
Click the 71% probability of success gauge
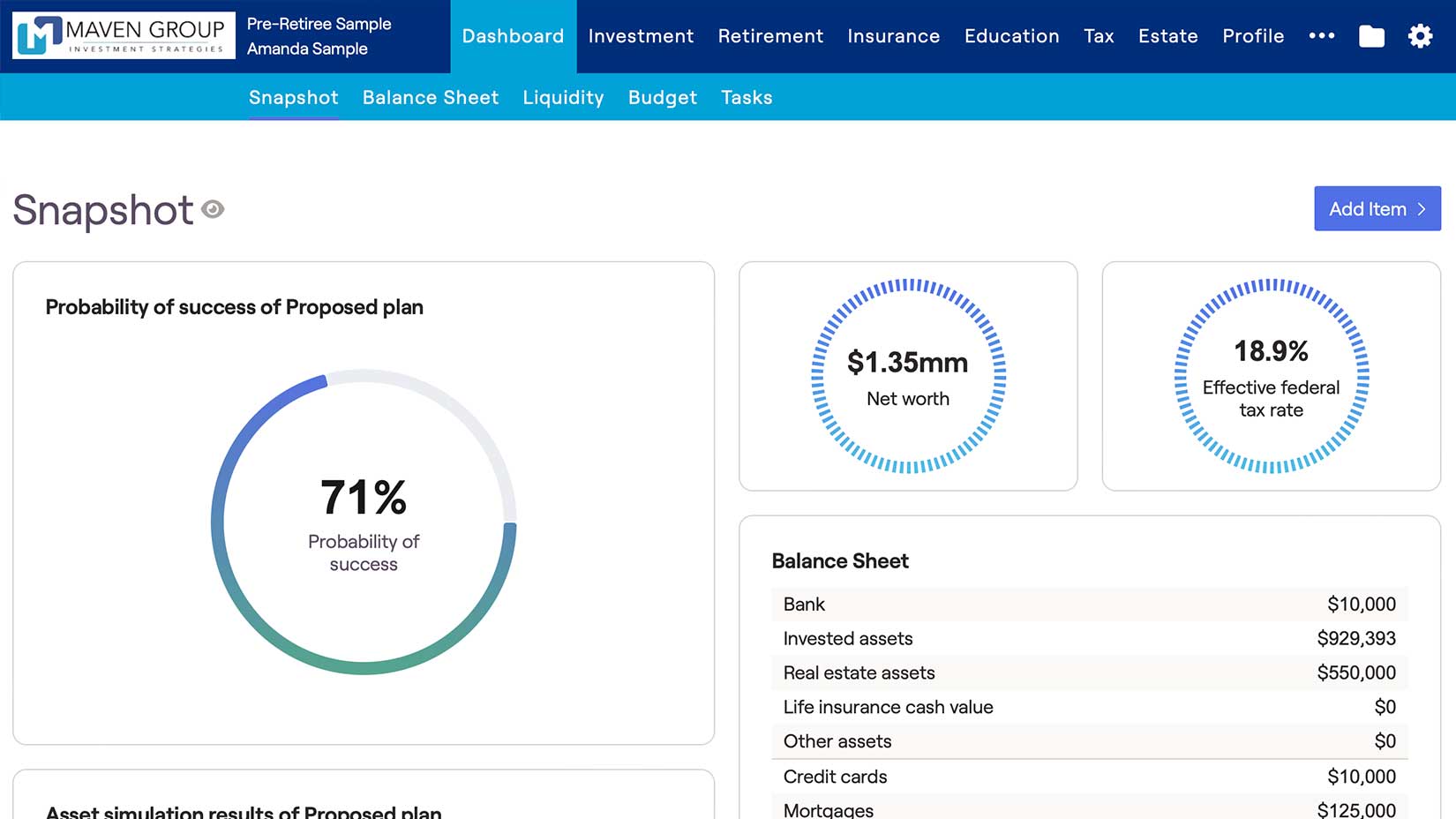click(364, 522)
